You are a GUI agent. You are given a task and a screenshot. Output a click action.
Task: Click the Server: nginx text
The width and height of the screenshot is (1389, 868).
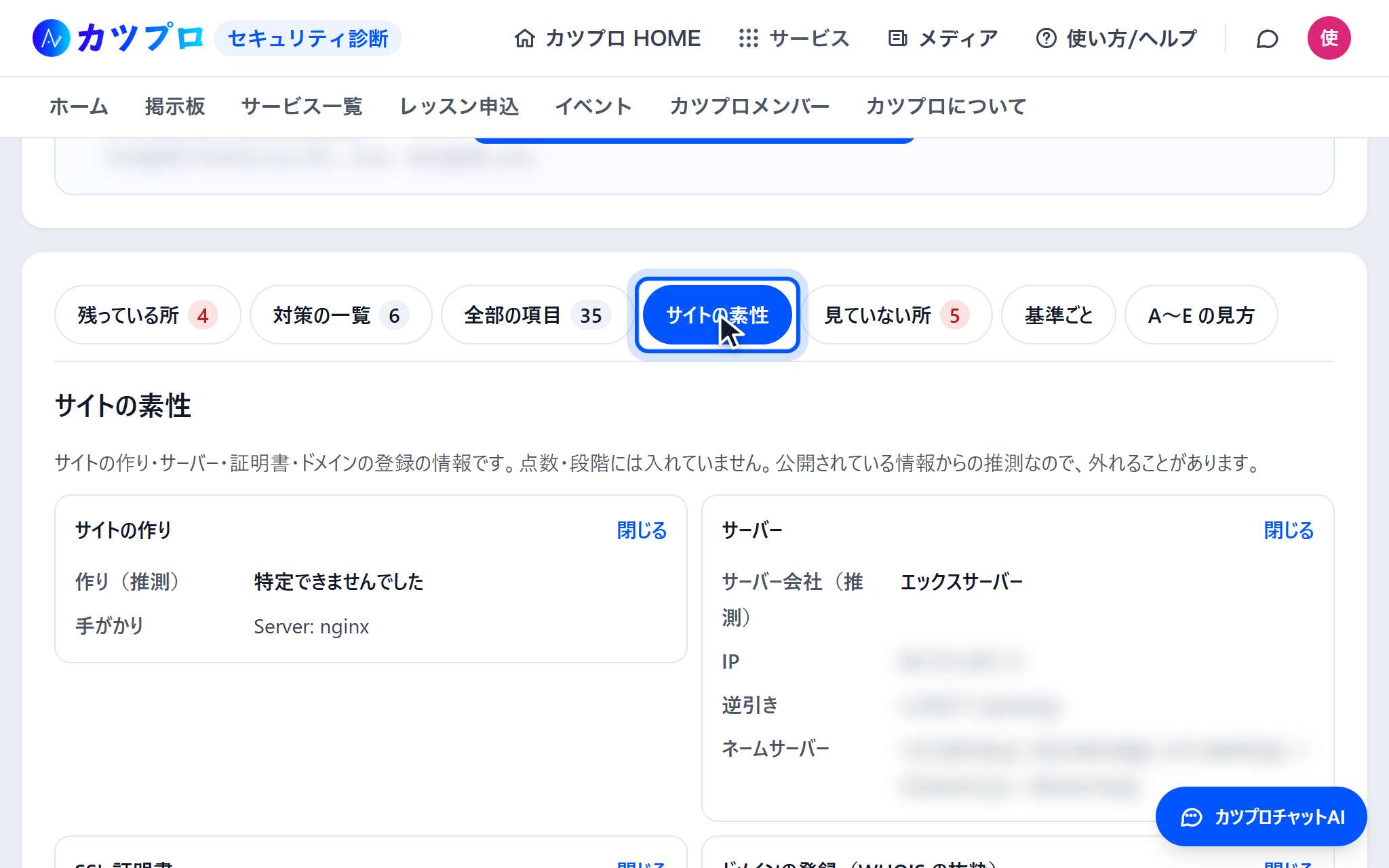[311, 627]
